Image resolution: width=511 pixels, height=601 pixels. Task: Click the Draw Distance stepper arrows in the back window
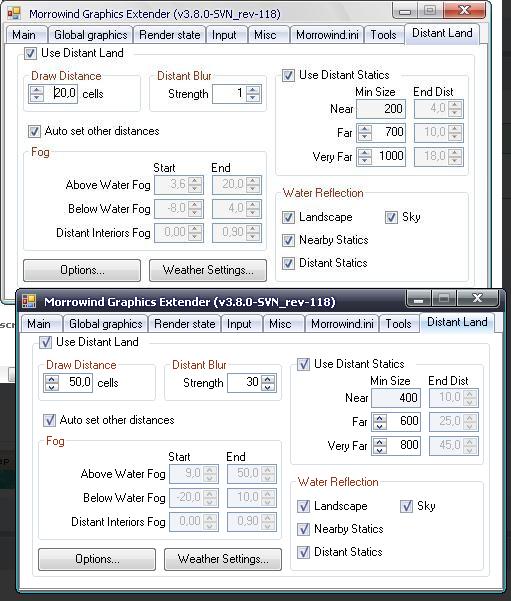[x=37, y=94]
